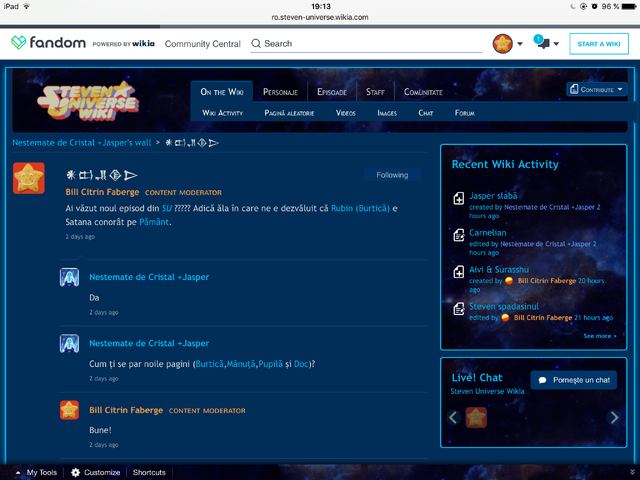Open the Episoade tab
The image size is (640, 480).
point(332,92)
